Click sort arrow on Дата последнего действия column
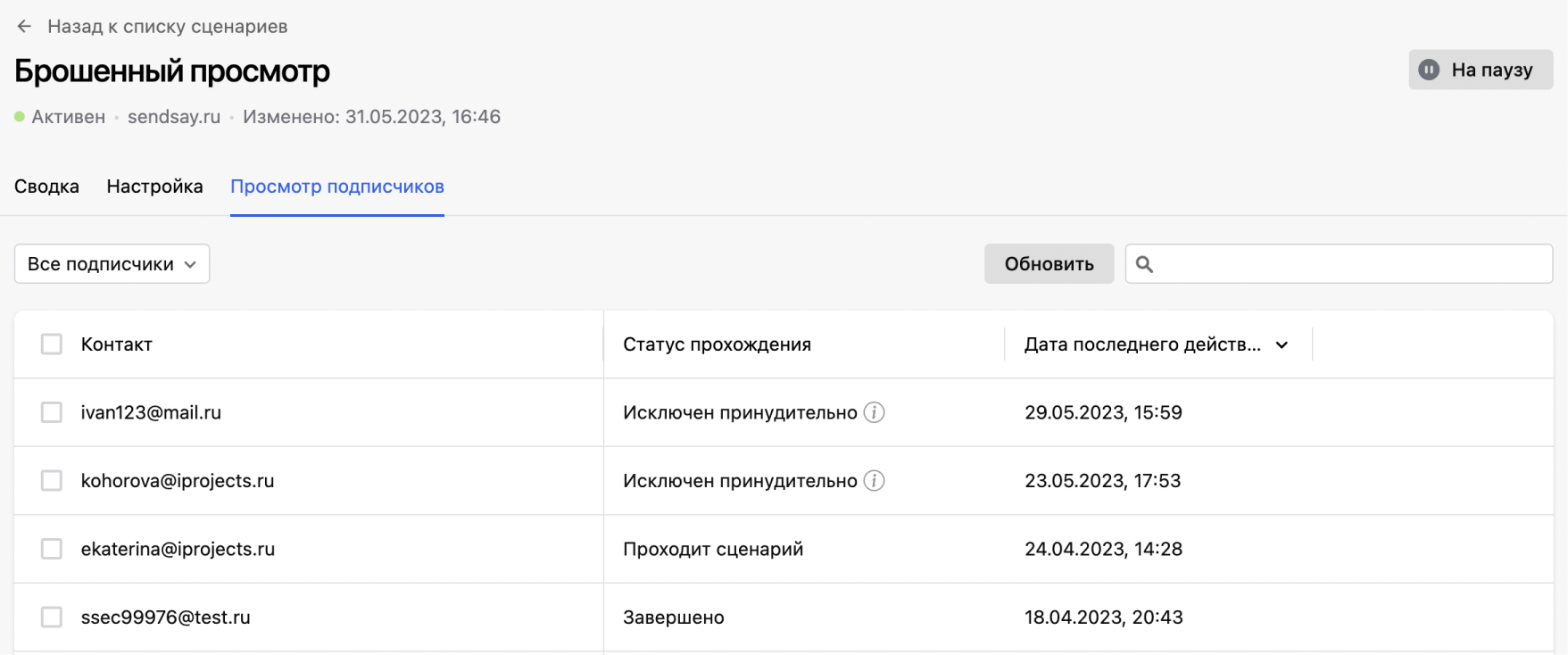This screenshot has height=655, width=1568. click(1282, 345)
